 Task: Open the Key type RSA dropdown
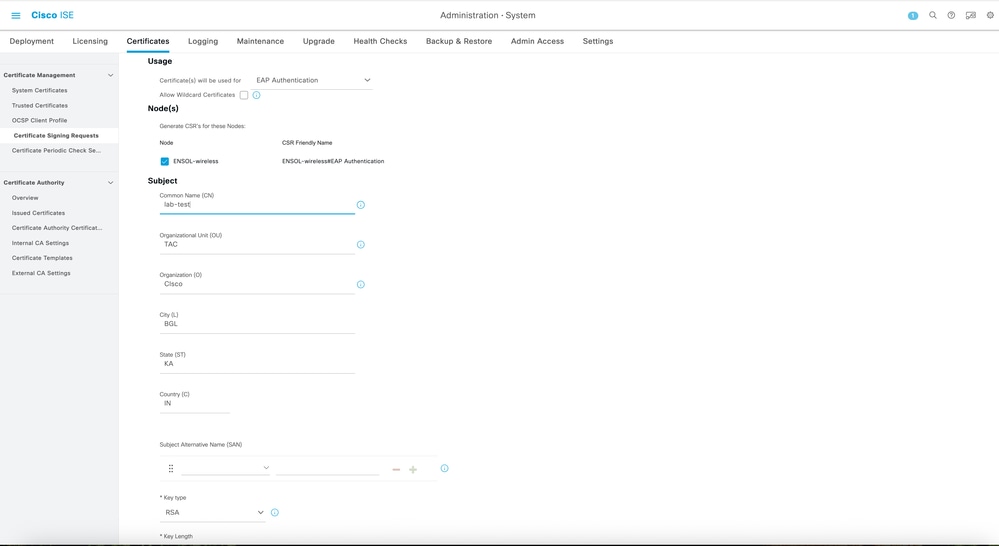click(212, 512)
